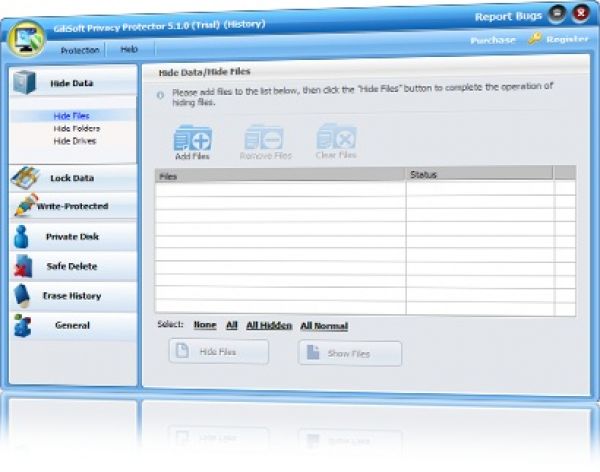
Task: Click the first empty row of file list
Action: tap(365, 189)
